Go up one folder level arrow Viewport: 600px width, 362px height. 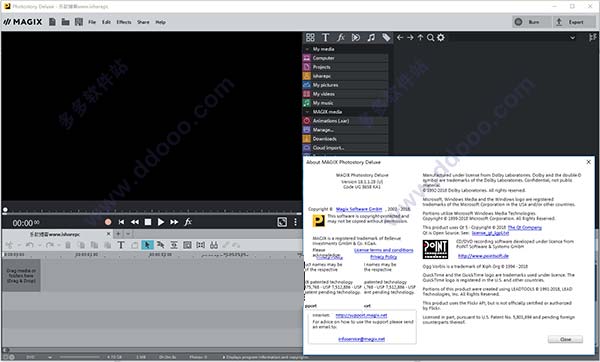pos(420,38)
